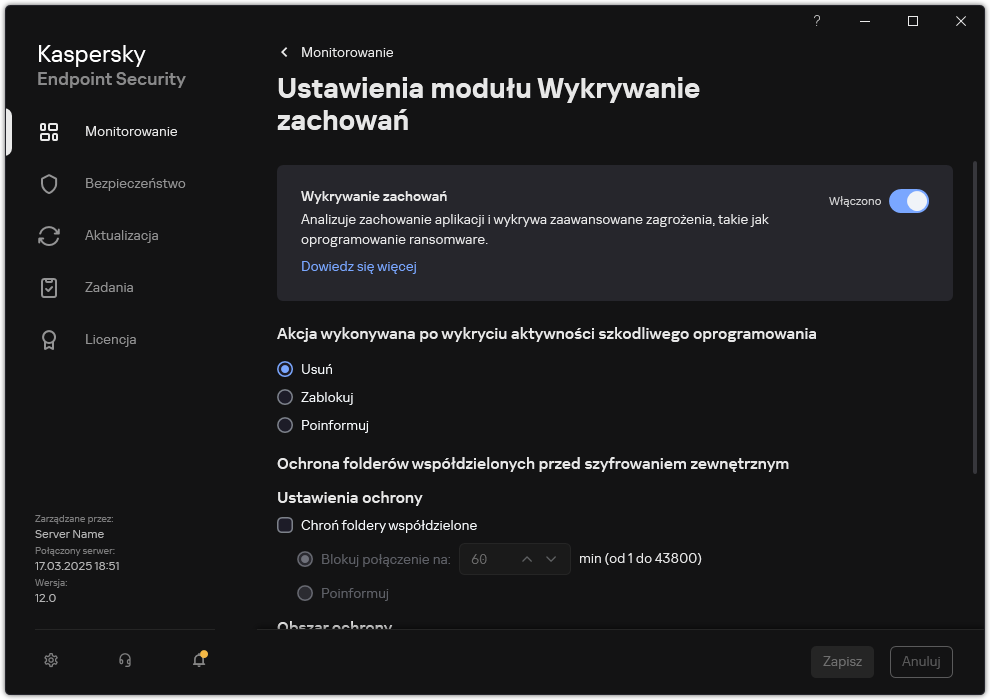This screenshot has height=700, width=990.
Task: Open application settings via gear icon
Action: tap(50, 660)
